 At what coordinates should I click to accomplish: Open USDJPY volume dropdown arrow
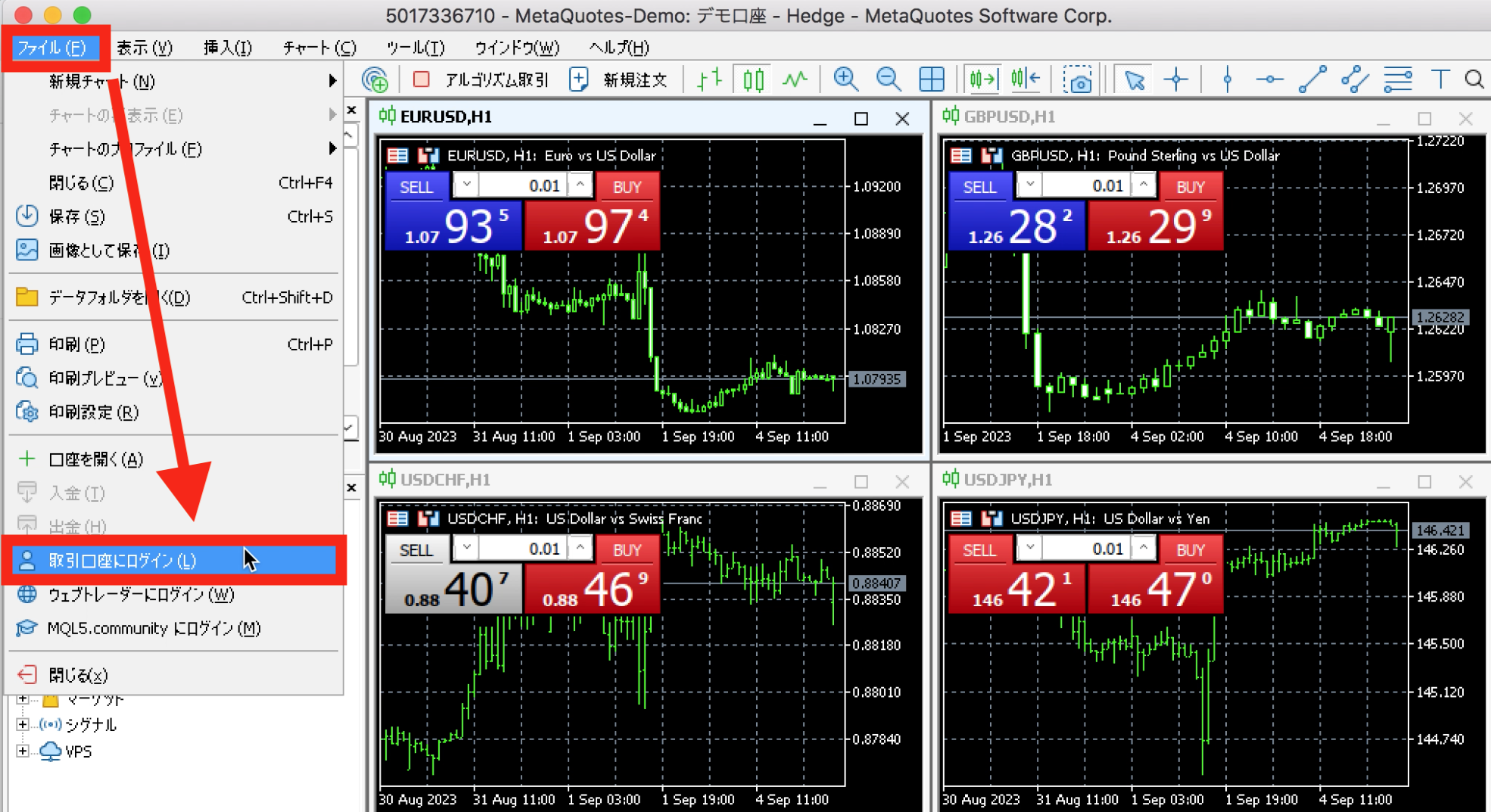[x=1030, y=548]
